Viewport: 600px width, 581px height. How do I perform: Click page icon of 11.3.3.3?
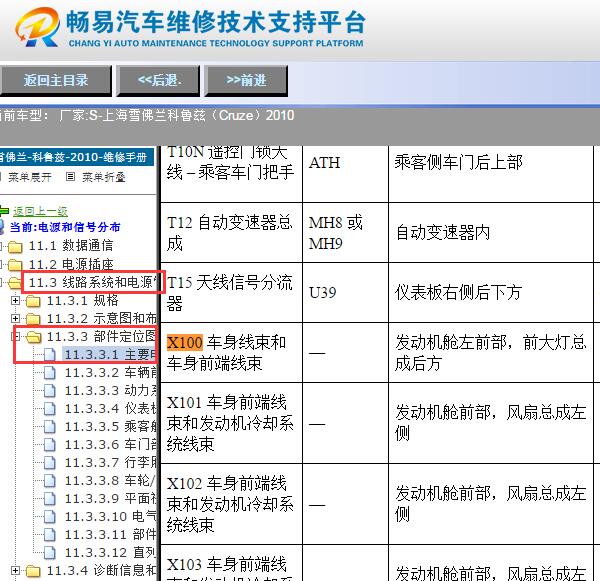pyautogui.click(x=49, y=391)
